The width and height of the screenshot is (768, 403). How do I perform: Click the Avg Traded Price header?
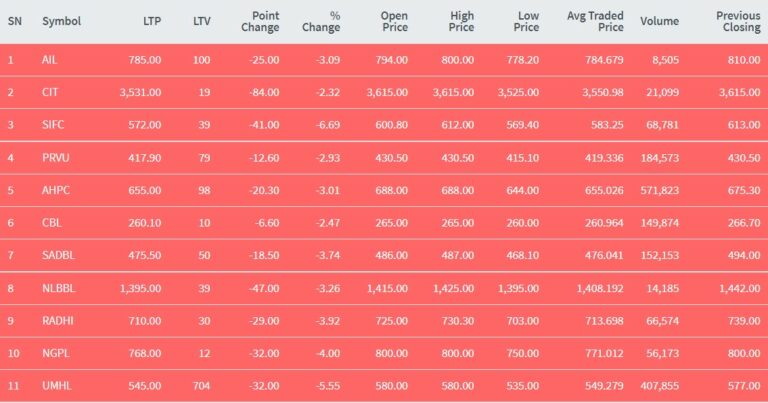tap(595, 22)
